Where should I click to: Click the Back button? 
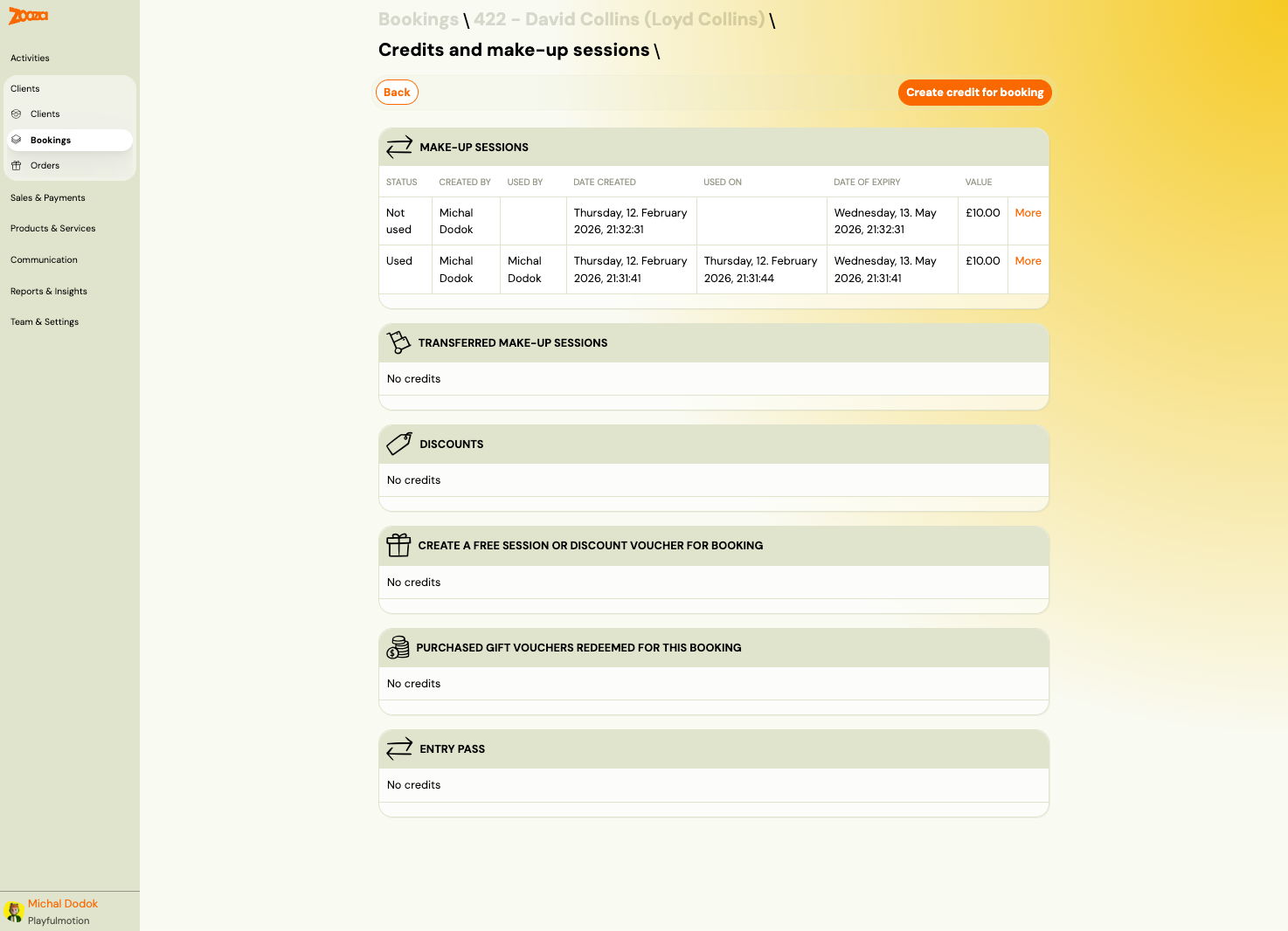[397, 93]
